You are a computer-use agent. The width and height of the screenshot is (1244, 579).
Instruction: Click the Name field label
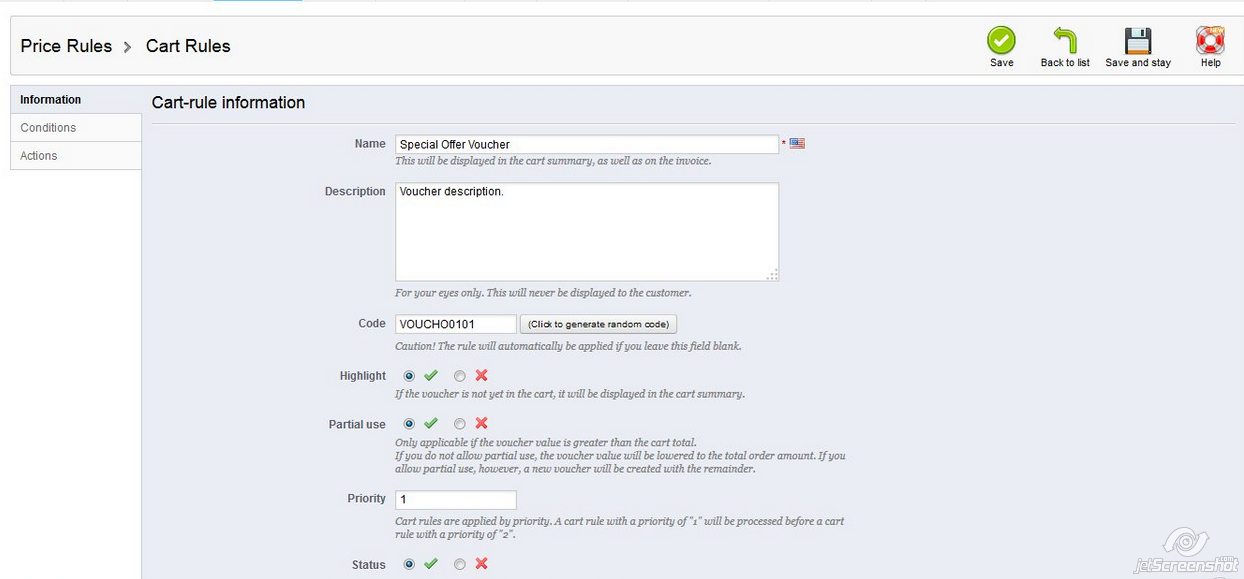[370, 143]
